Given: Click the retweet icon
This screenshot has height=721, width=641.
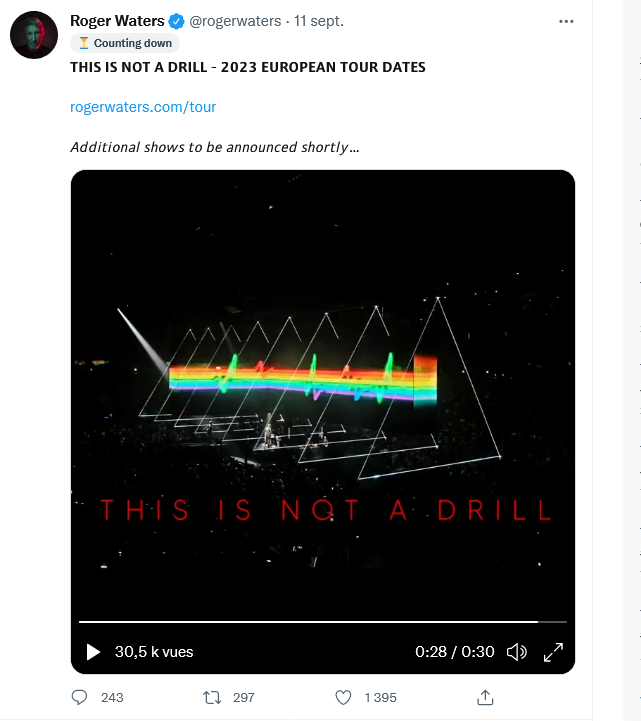Looking at the screenshot, I should coord(211,697).
